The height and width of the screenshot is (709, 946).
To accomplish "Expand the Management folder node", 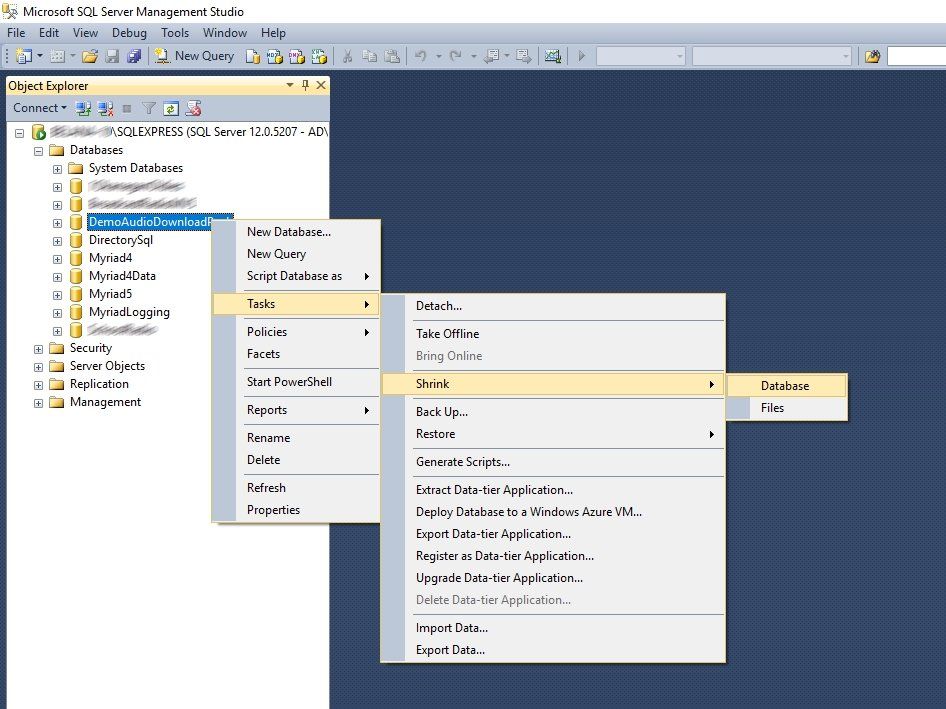I will [39, 403].
